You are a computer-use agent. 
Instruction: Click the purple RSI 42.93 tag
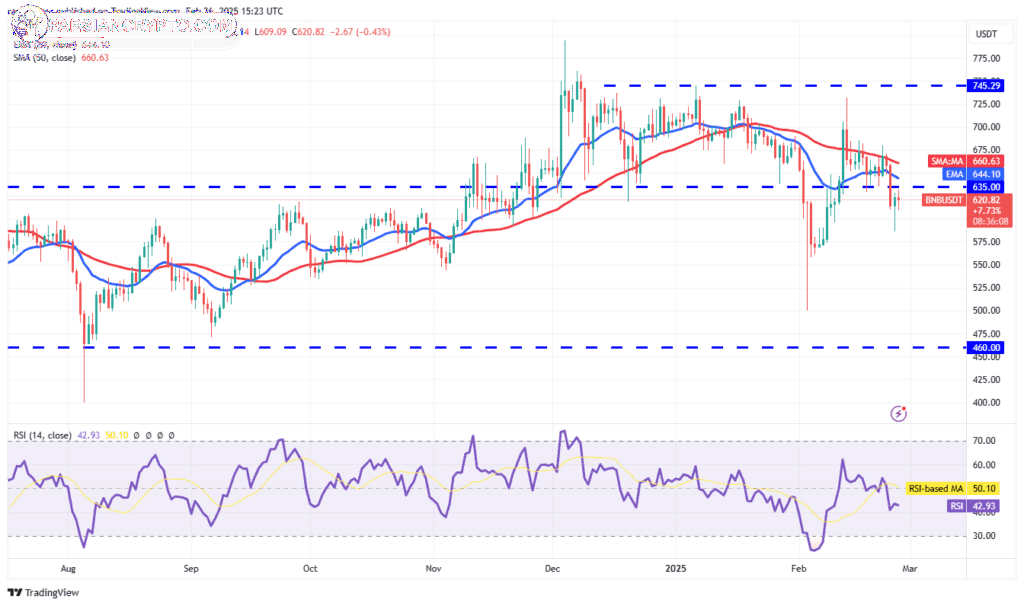coord(973,506)
